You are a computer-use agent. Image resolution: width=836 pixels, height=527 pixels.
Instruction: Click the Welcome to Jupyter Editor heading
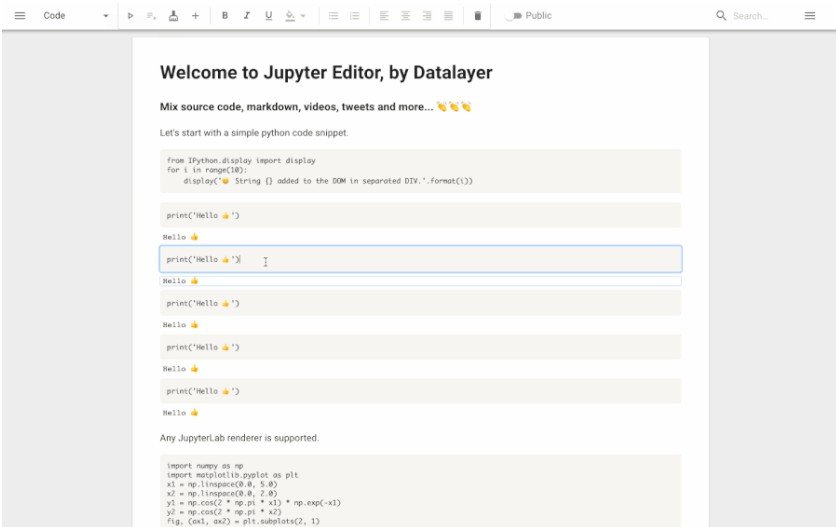pos(326,73)
